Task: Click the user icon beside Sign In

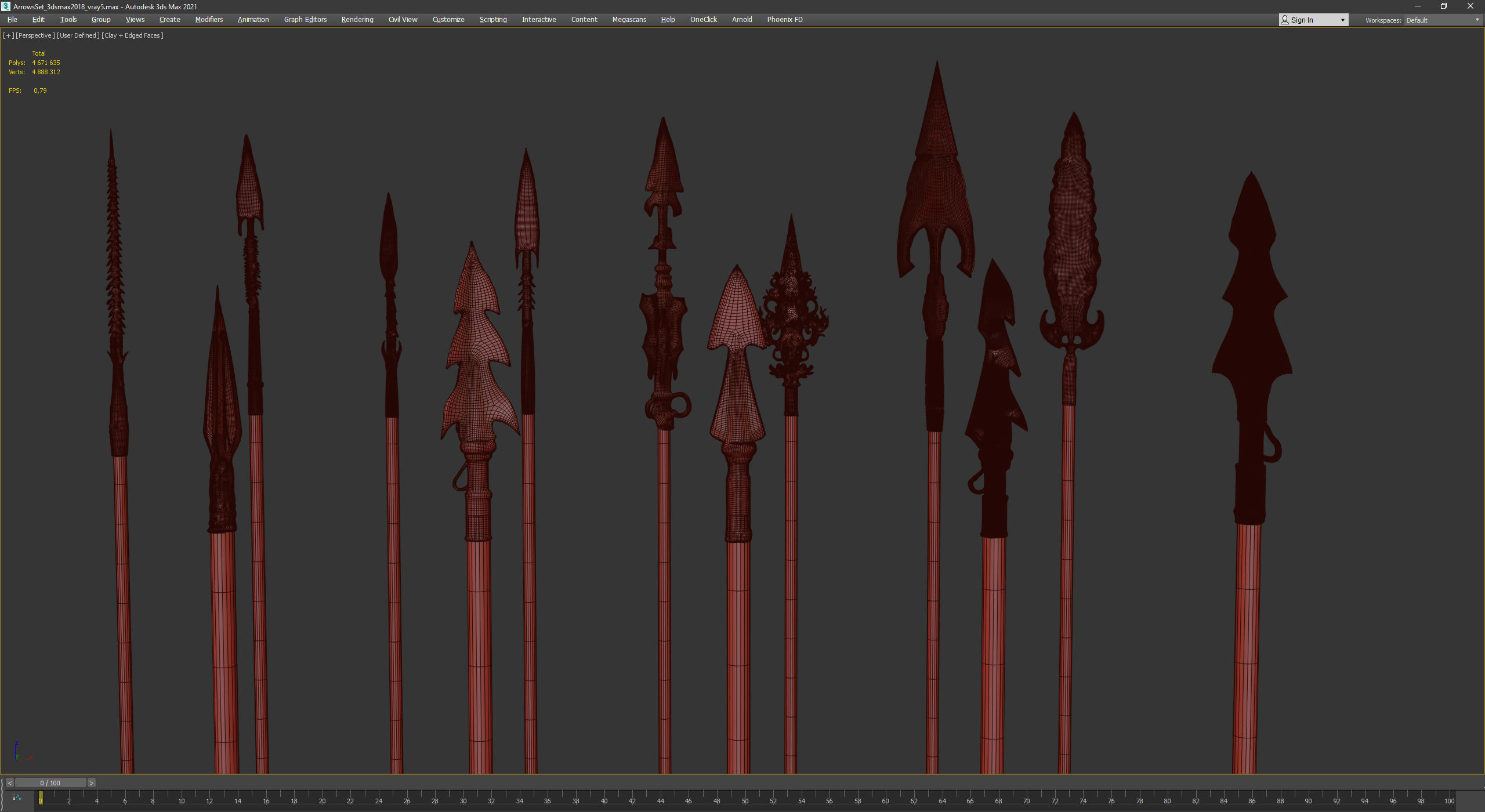Action: point(1285,20)
